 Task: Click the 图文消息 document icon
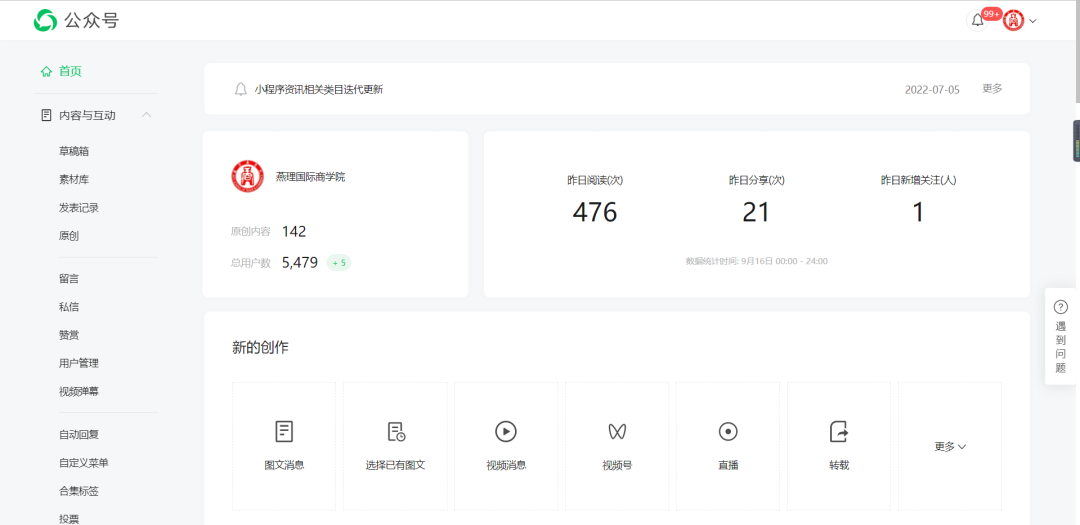point(284,431)
